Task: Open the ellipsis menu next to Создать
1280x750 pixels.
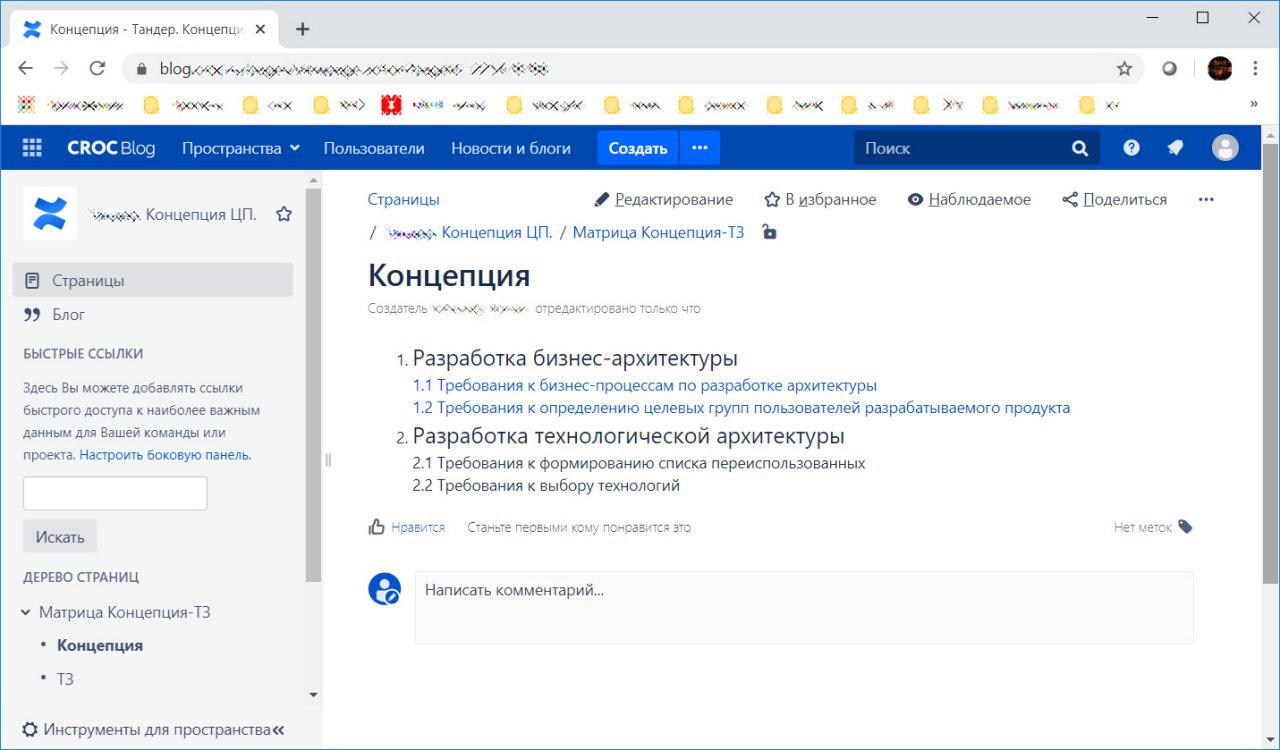Action: (x=699, y=147)
